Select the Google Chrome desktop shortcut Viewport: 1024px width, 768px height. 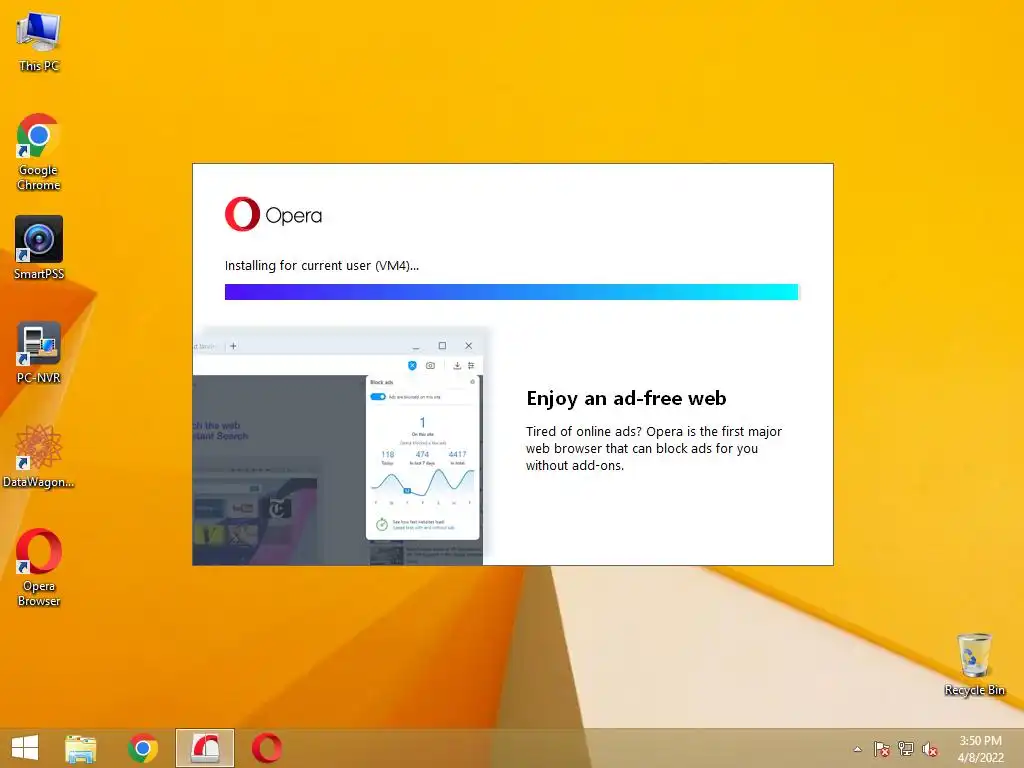(39, 152)
